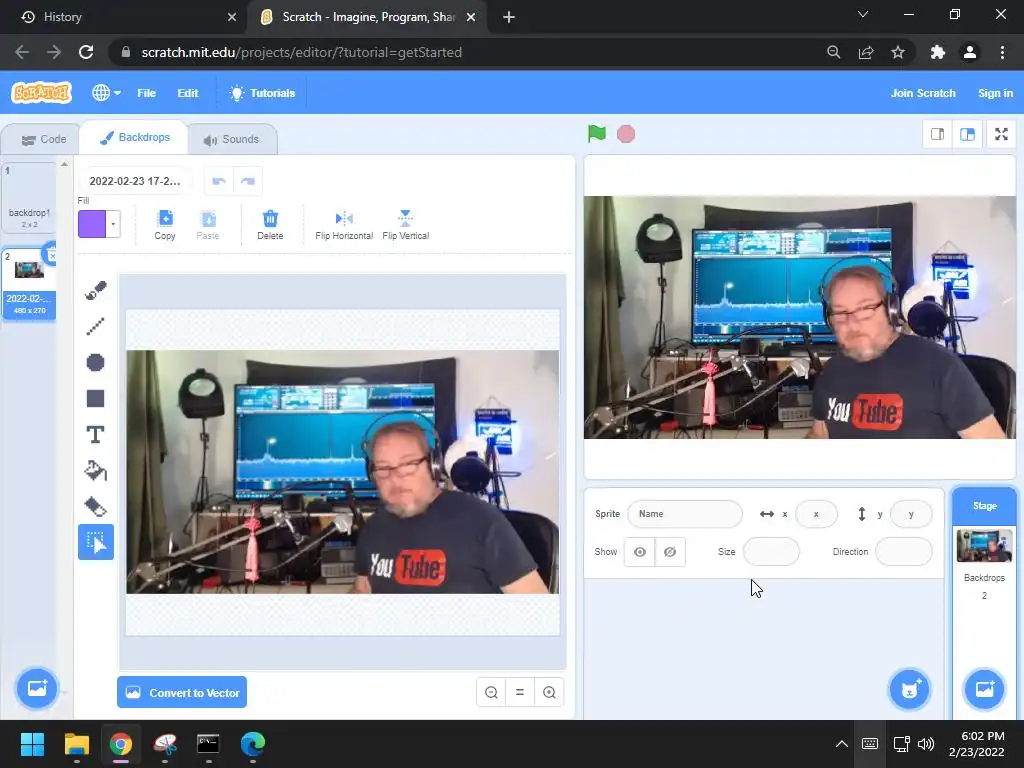
Task: Zoom out of the paint canvas
Action: [x=492, y=692]
